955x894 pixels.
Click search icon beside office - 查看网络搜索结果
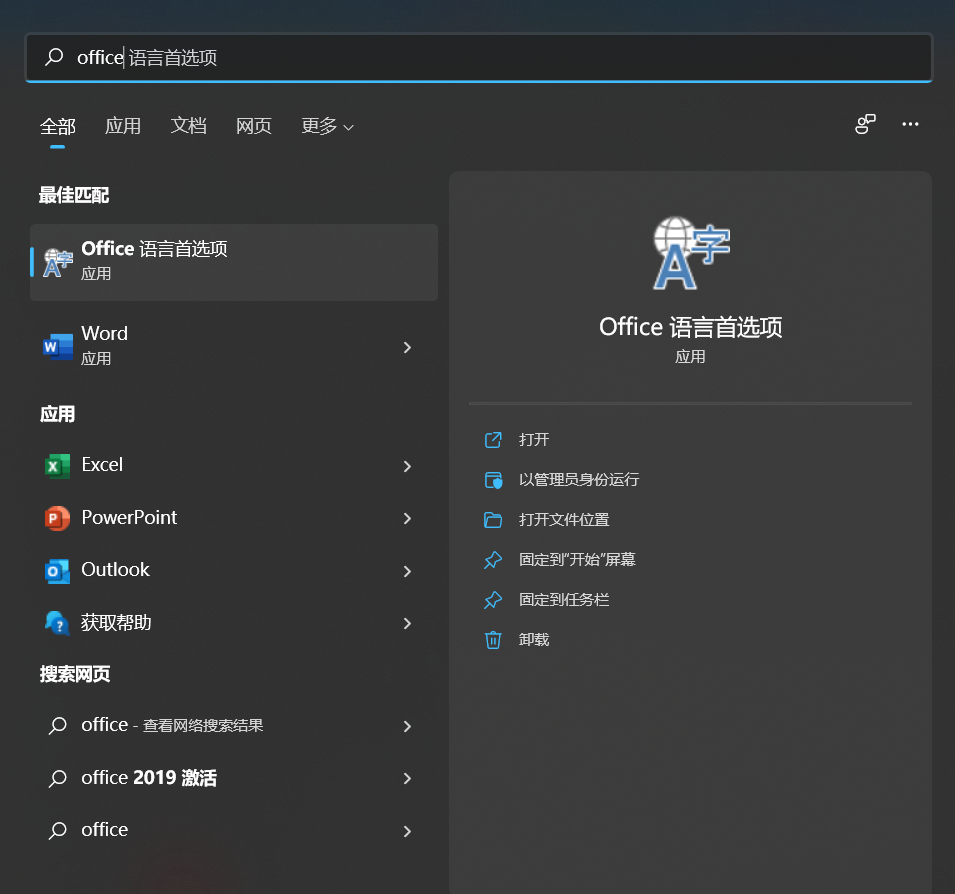point(58,726)
